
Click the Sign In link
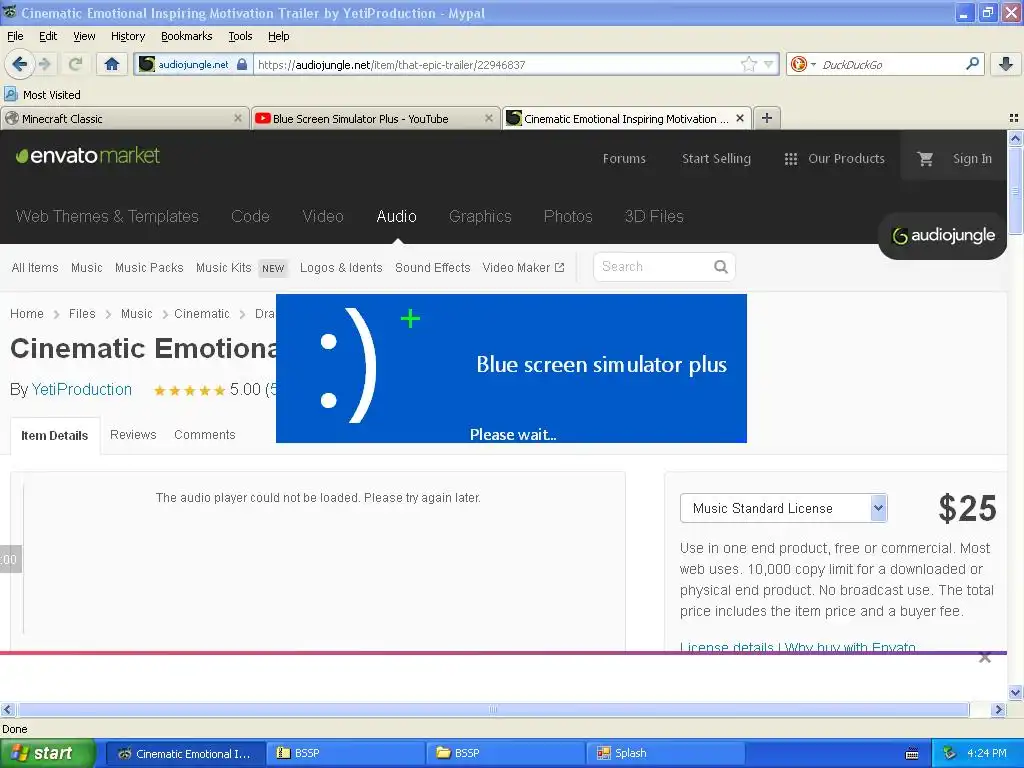pyautogui.click(x=972, y=159)
